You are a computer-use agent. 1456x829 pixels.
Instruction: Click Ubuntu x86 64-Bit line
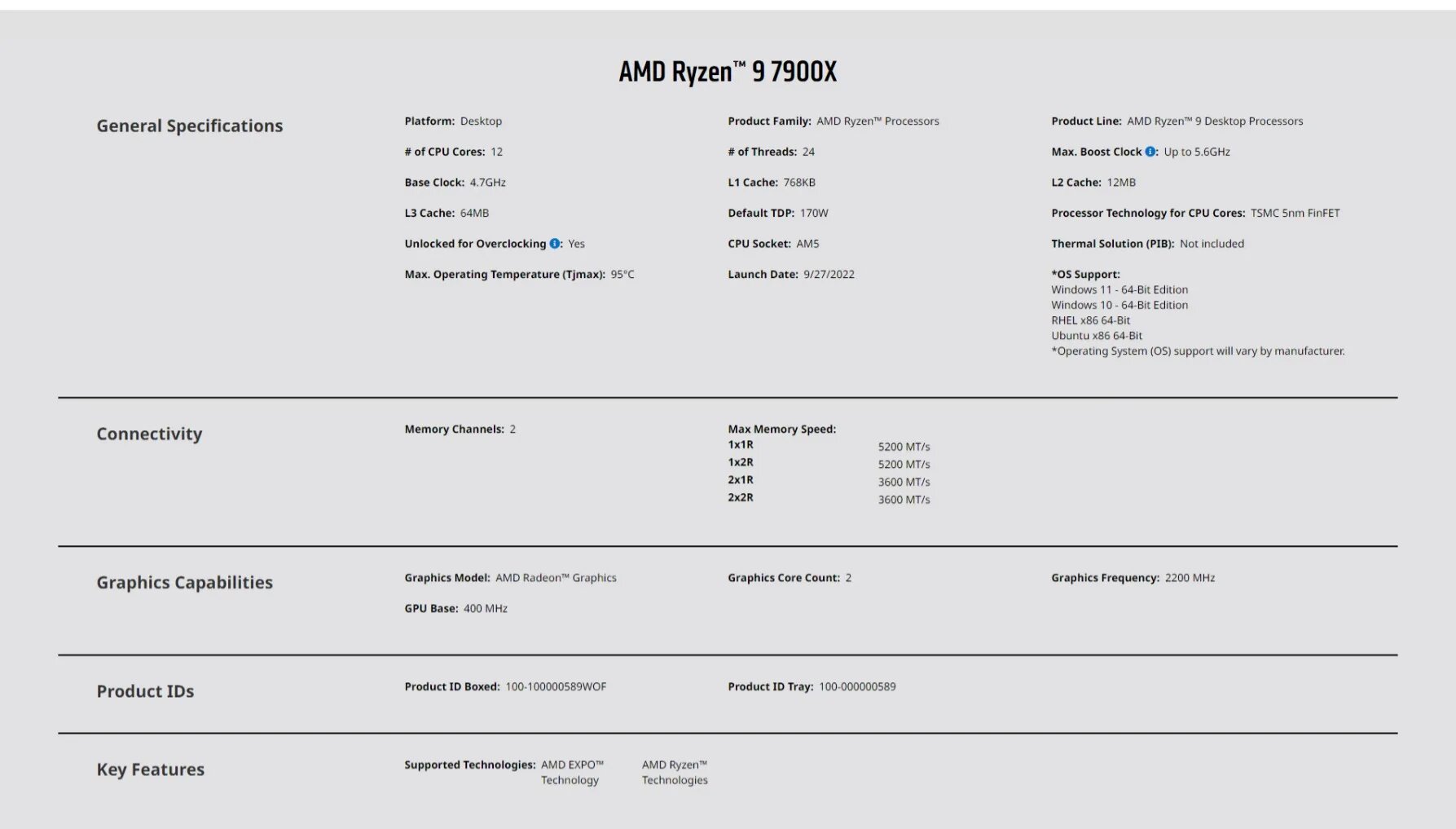(x=1097, y=336)
